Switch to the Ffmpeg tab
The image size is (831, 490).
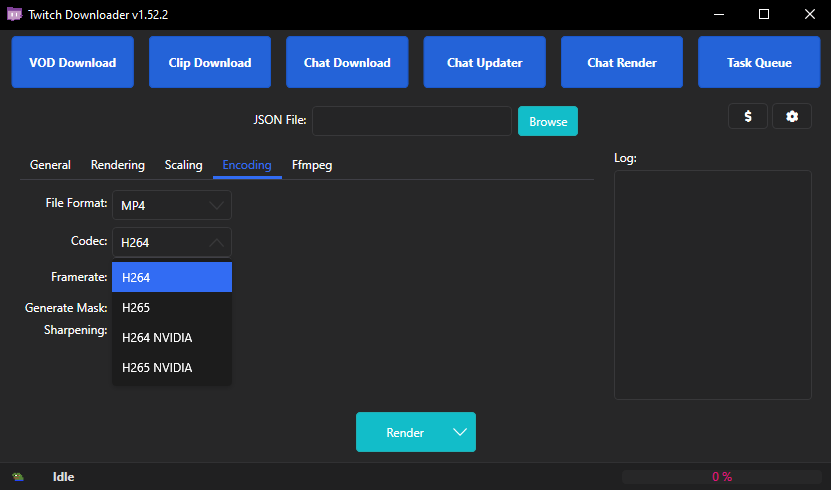coord(312,165)
